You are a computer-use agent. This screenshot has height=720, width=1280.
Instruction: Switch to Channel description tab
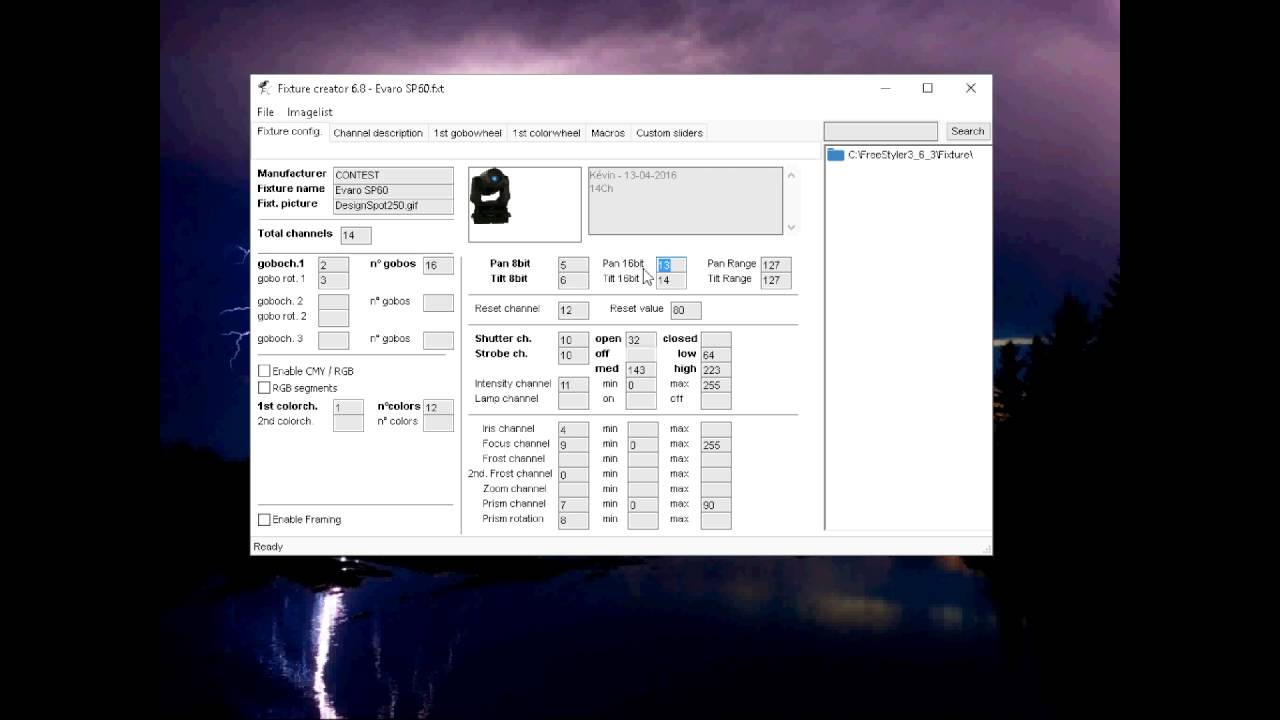click(378, 133)
